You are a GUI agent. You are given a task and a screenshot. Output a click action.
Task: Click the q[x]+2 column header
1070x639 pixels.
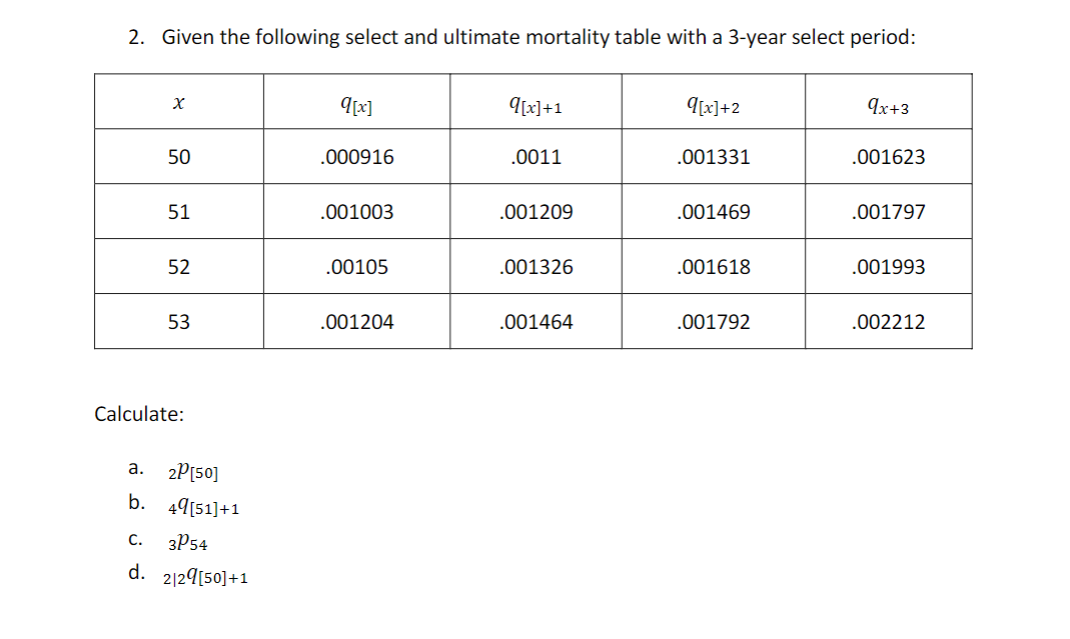point(713,102)
